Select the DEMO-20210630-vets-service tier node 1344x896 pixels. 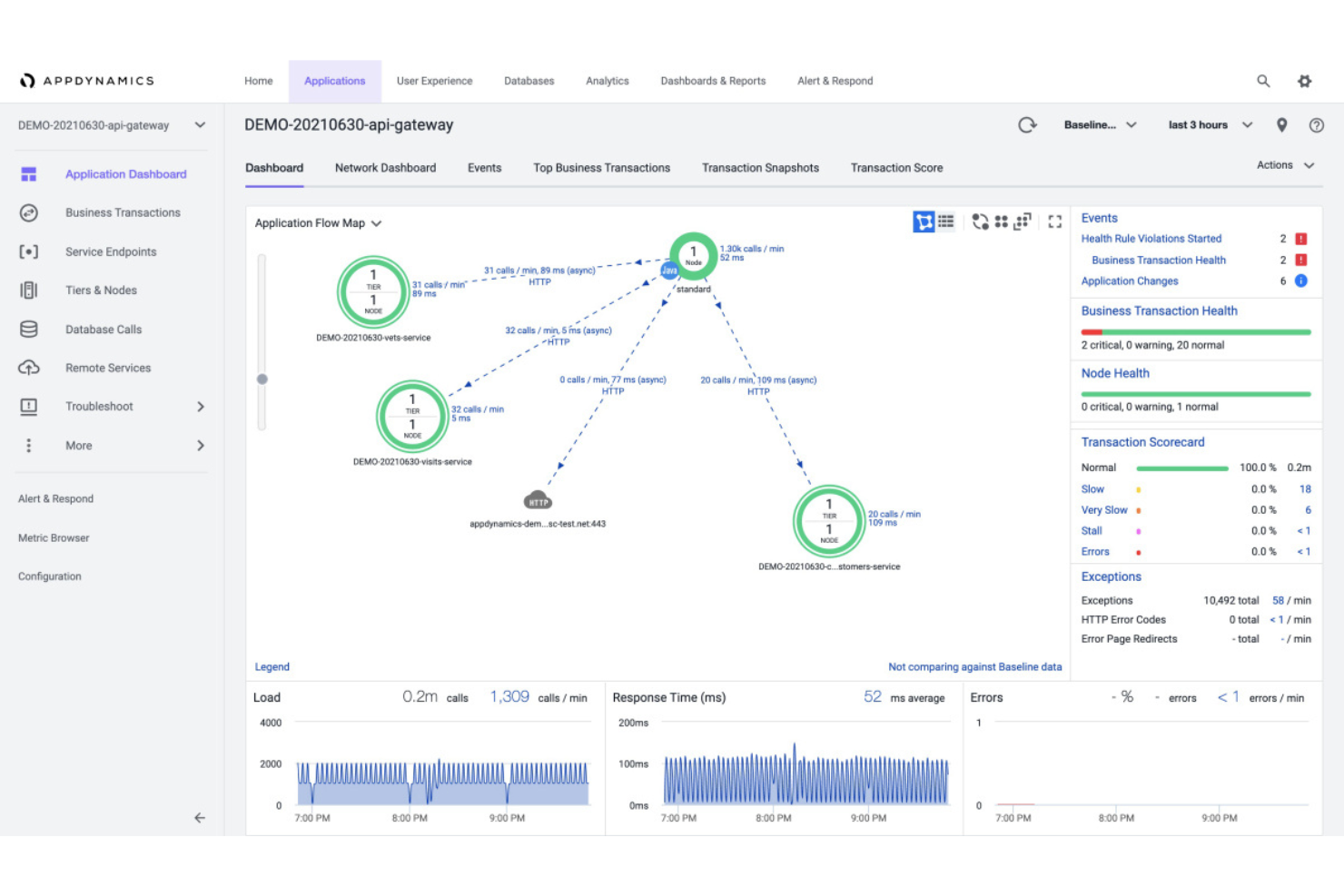coord(373,292)
